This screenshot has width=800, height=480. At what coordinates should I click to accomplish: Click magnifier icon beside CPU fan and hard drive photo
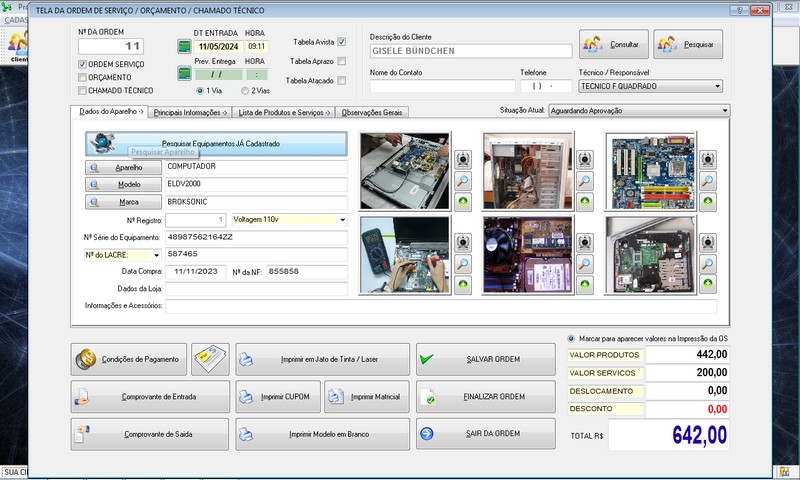point(585,264)
